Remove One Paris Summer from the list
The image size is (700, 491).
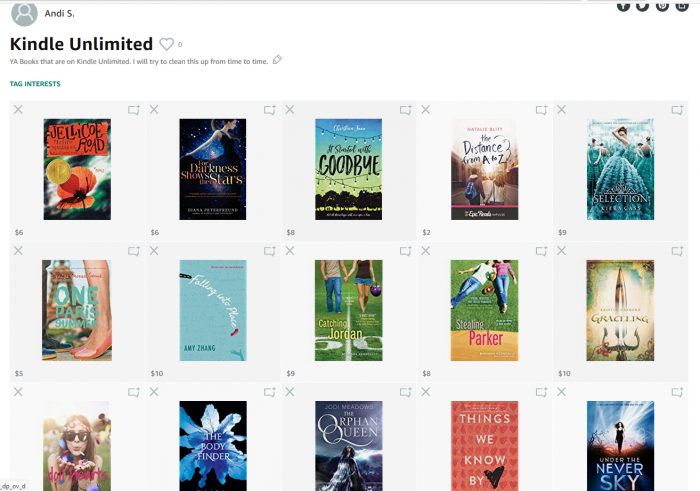[x=18, y=250]
